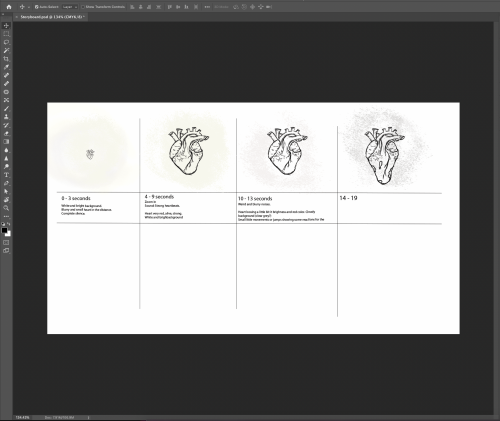The height and width of the screenshot is (421, 500).
Task: Select the Gradient tool
Action: pos(6,142)
